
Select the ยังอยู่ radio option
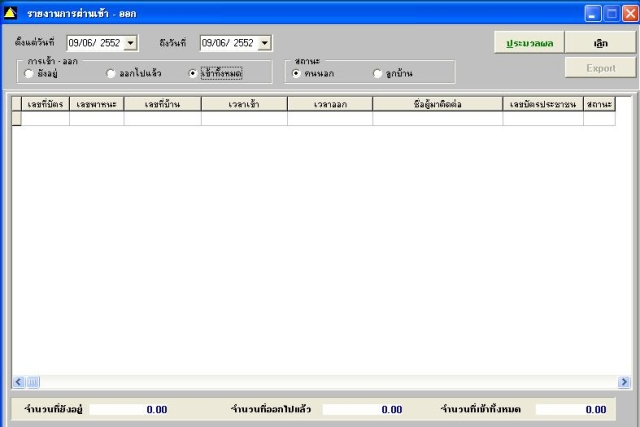(29, 73)
